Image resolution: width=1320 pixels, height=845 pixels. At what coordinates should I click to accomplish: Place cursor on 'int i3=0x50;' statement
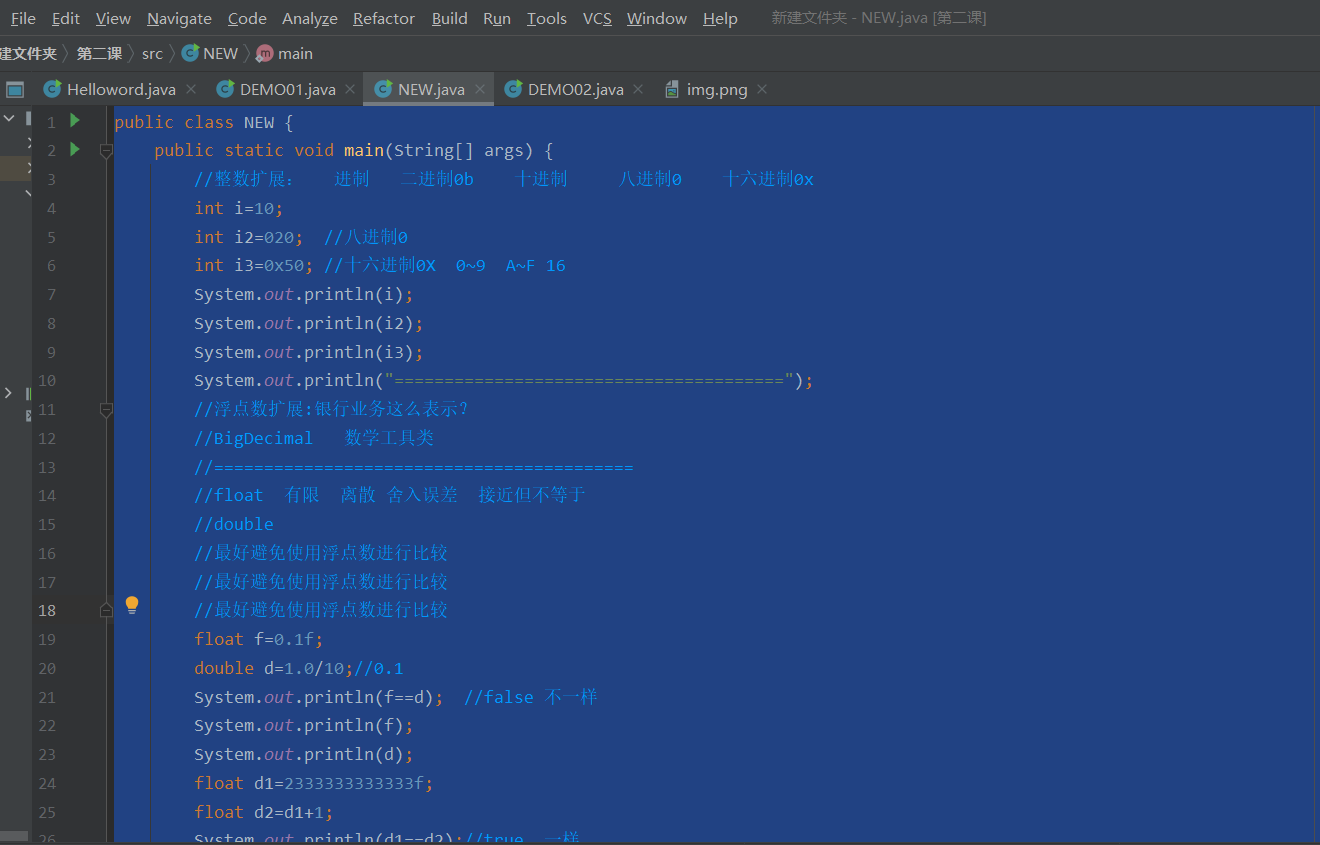click(x=254, y=265)
